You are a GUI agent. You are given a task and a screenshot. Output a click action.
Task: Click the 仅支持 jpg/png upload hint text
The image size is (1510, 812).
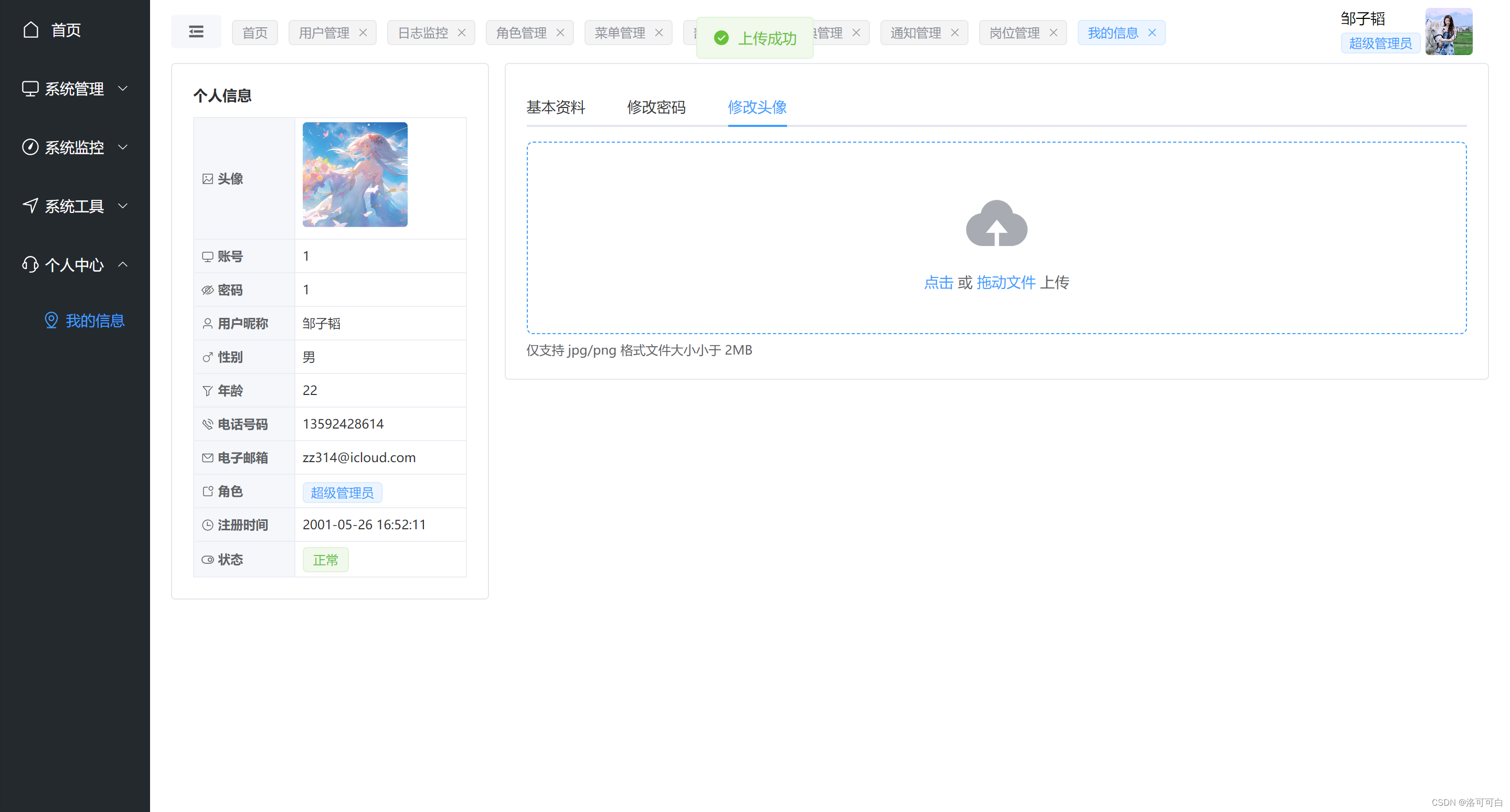(x=639, y=350)
